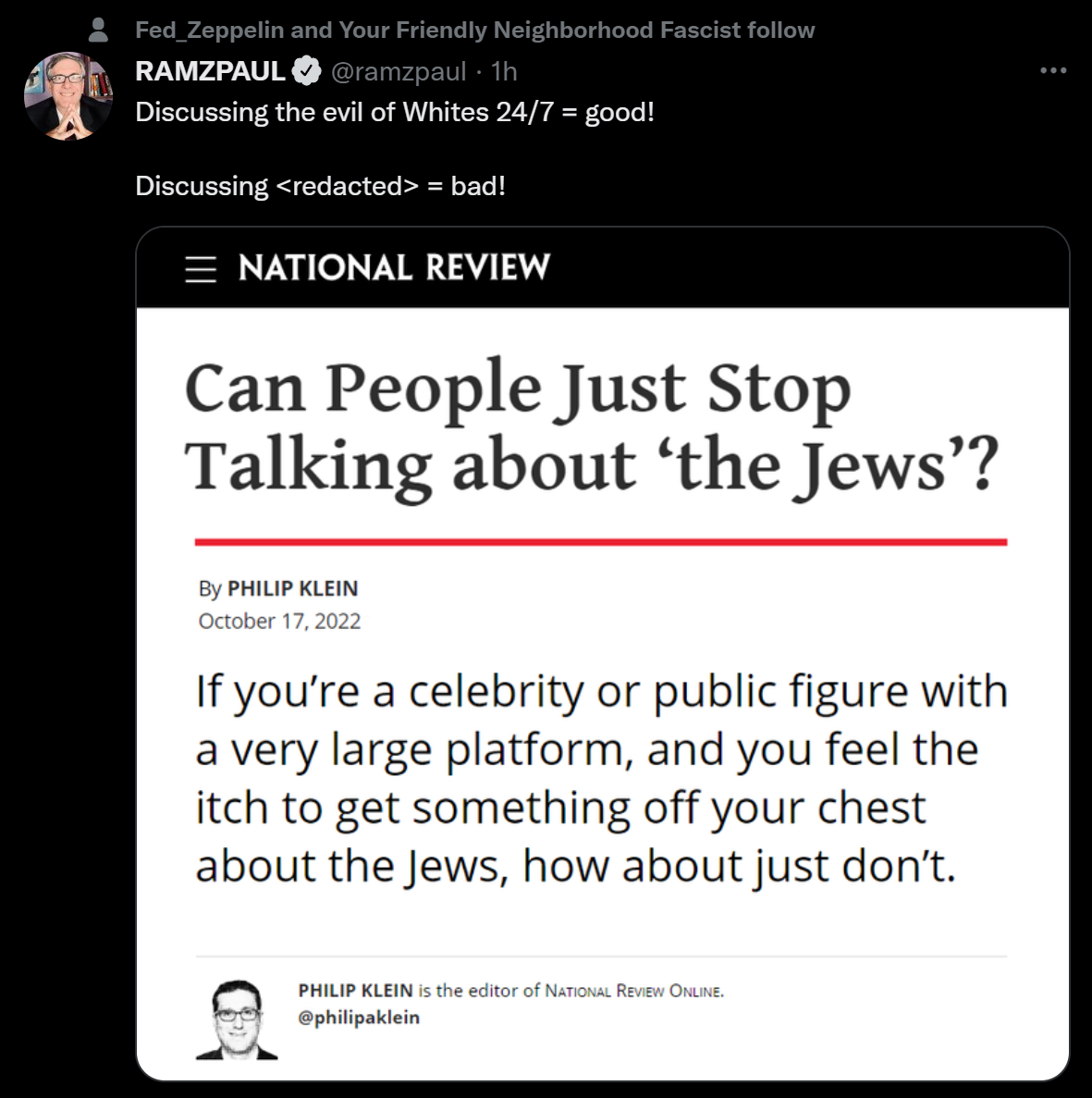Open the three-dot more options menu
Viewport: 1092px width, 1098px height.
point(1052,71)
